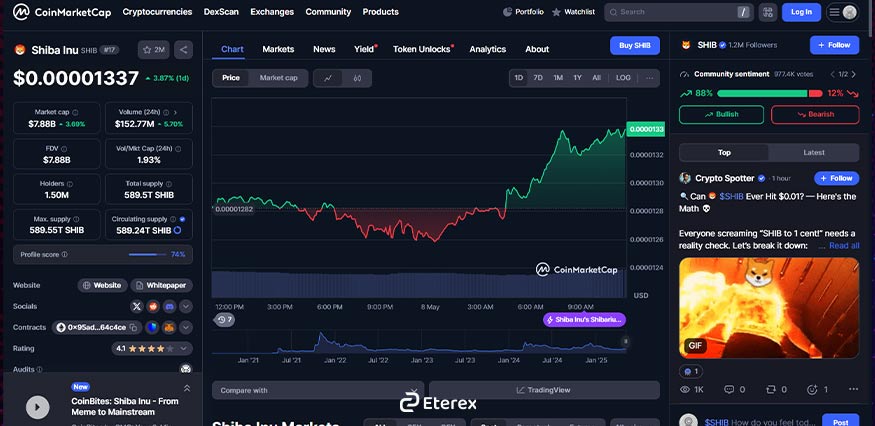
Task: Share the Shiba Inu page
Action: (183, 50)
